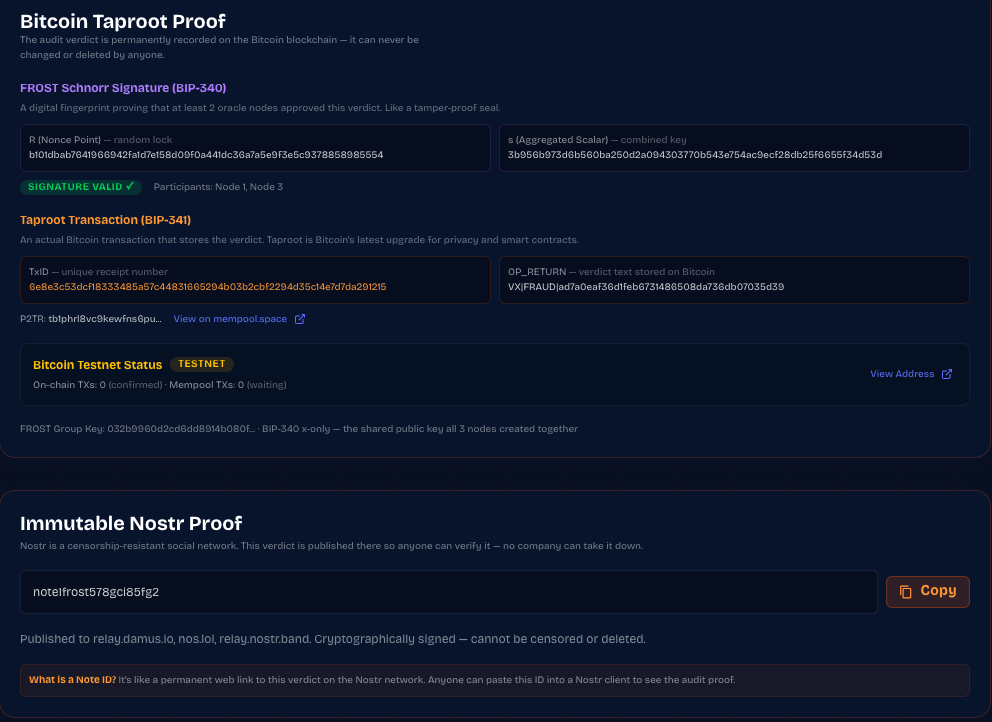Click the What is a Note ID? label
The height and width of the screenshot is (722, 992).
[x=73, y=680]
